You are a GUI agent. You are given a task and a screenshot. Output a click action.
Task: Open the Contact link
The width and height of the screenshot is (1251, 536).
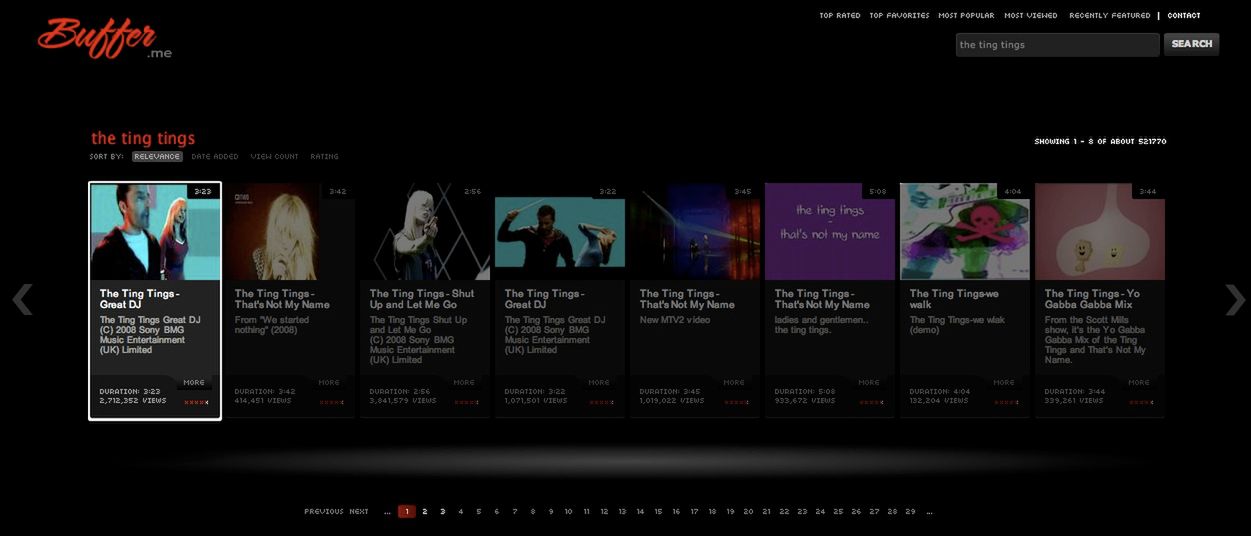tap(1184, 15)
